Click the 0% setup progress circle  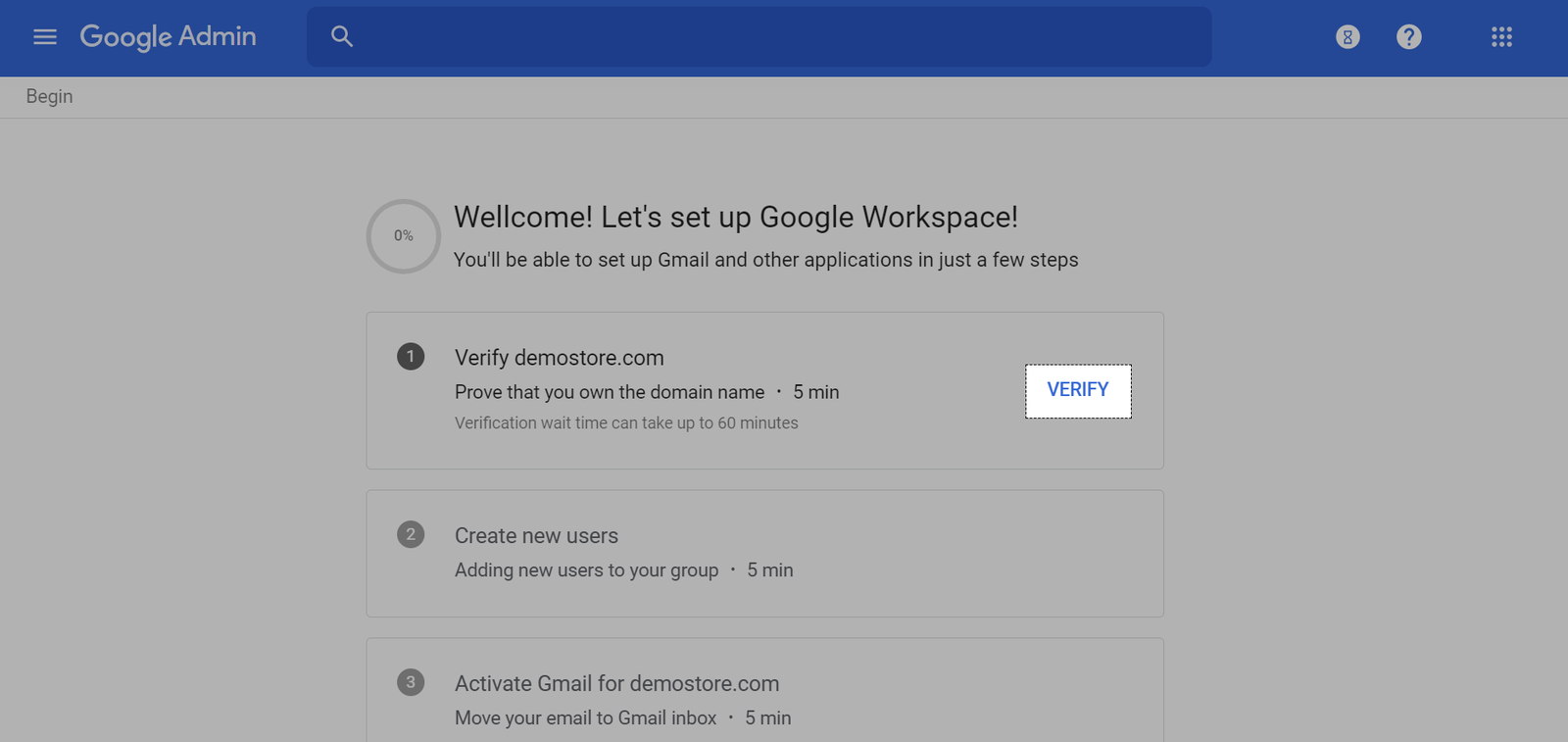404,236
